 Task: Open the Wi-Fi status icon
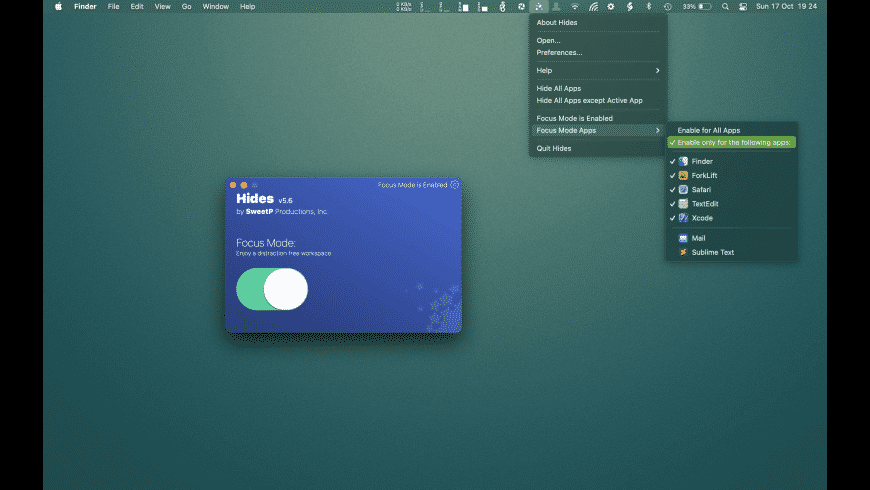(x=575, y=7)
